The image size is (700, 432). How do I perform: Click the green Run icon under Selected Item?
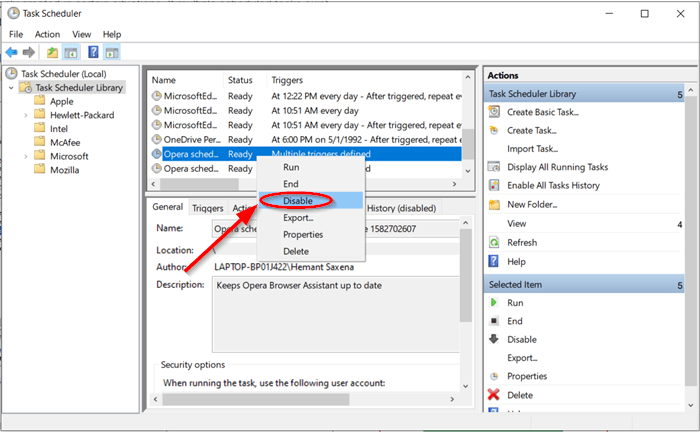(493, 303)
